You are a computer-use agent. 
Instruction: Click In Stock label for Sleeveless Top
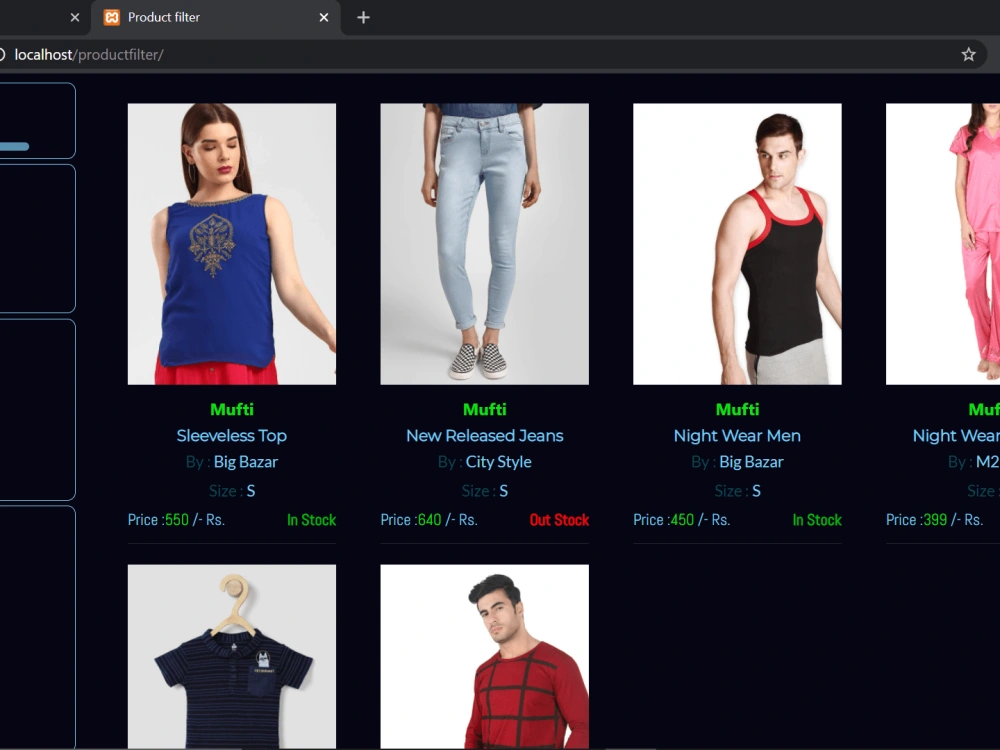[311, 520]
